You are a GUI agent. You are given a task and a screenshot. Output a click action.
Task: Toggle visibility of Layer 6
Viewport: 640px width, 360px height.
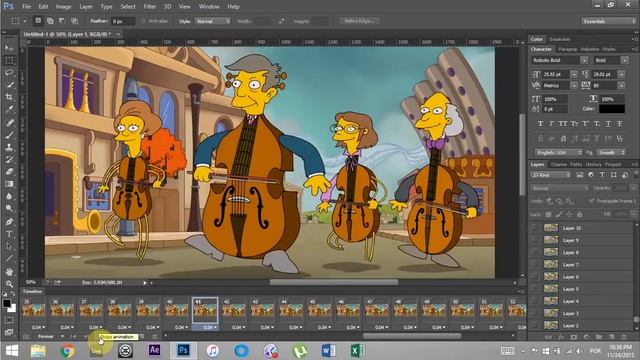[x=534, y=277]
